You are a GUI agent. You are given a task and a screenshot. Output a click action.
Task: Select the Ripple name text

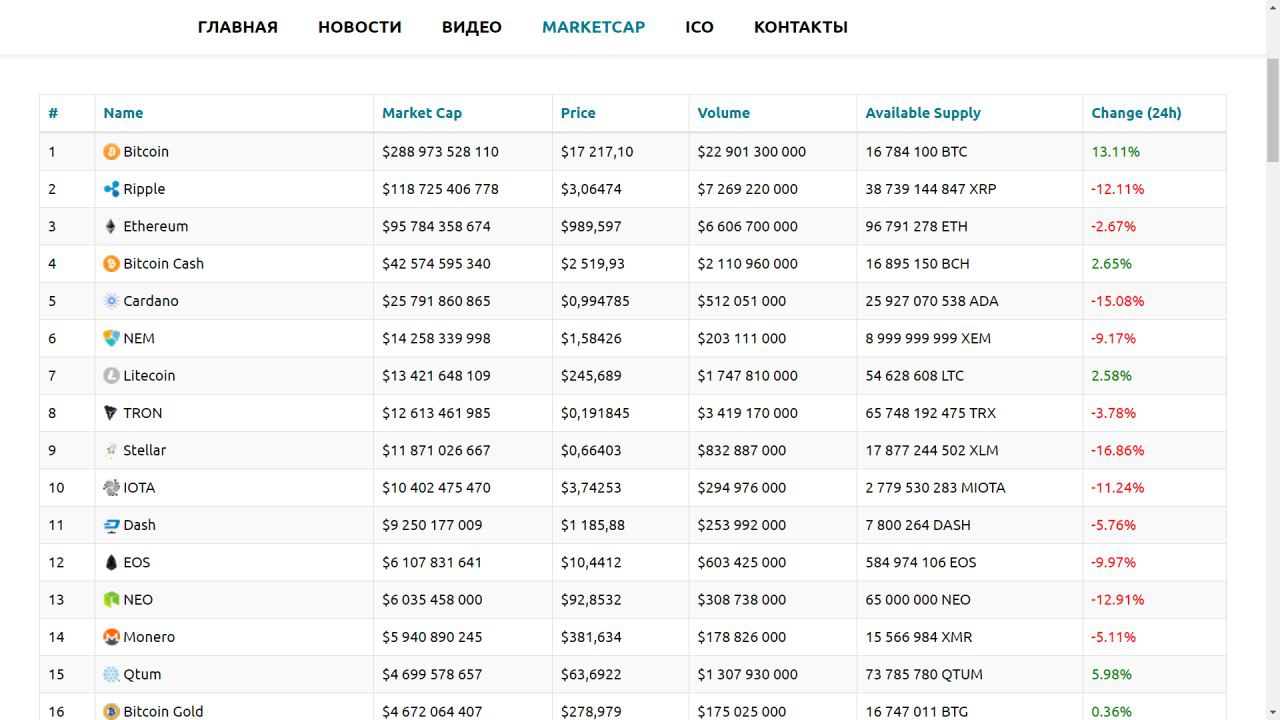pos(144,189)
